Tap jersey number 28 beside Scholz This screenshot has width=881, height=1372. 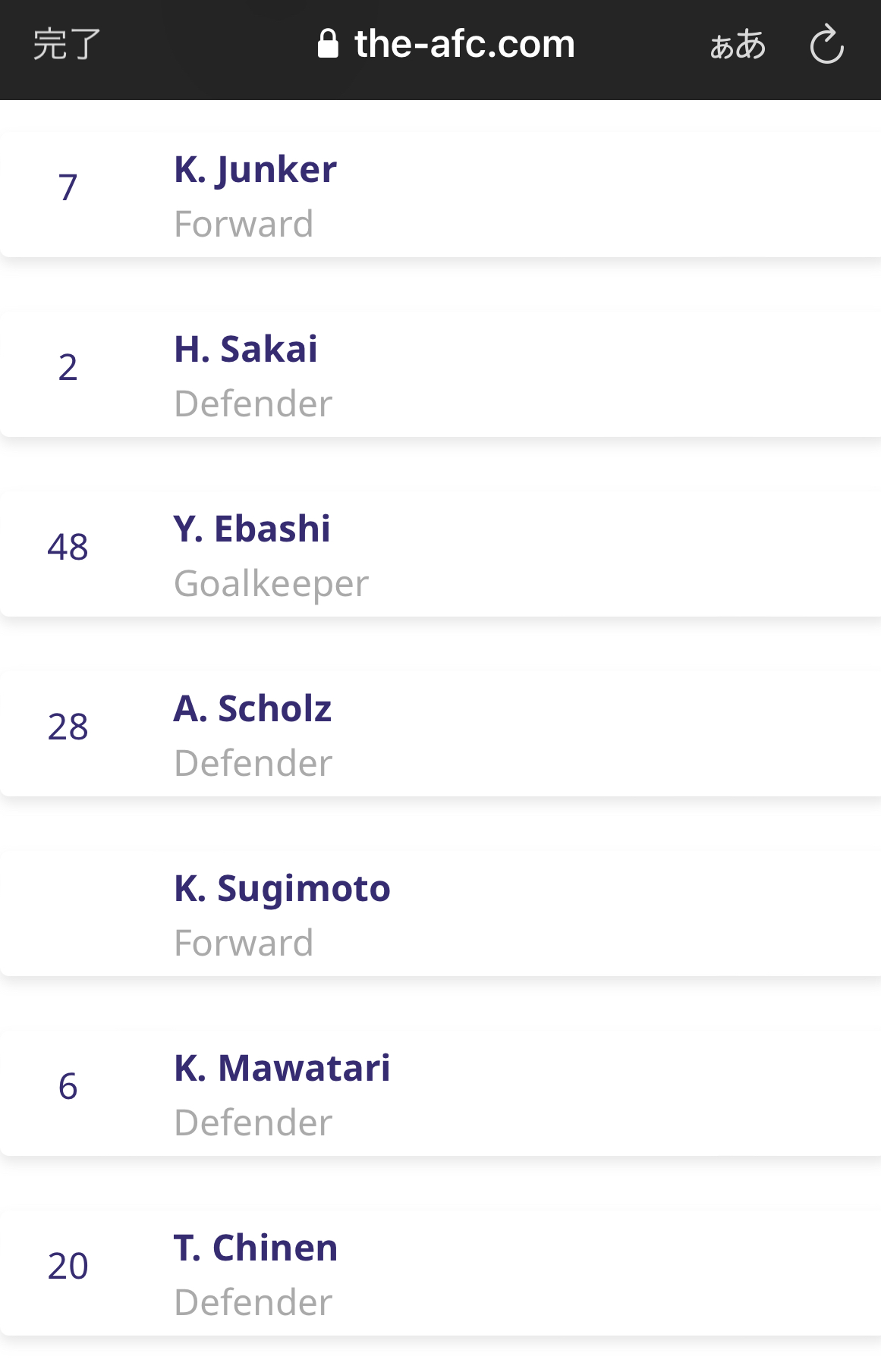coord(68,727)
